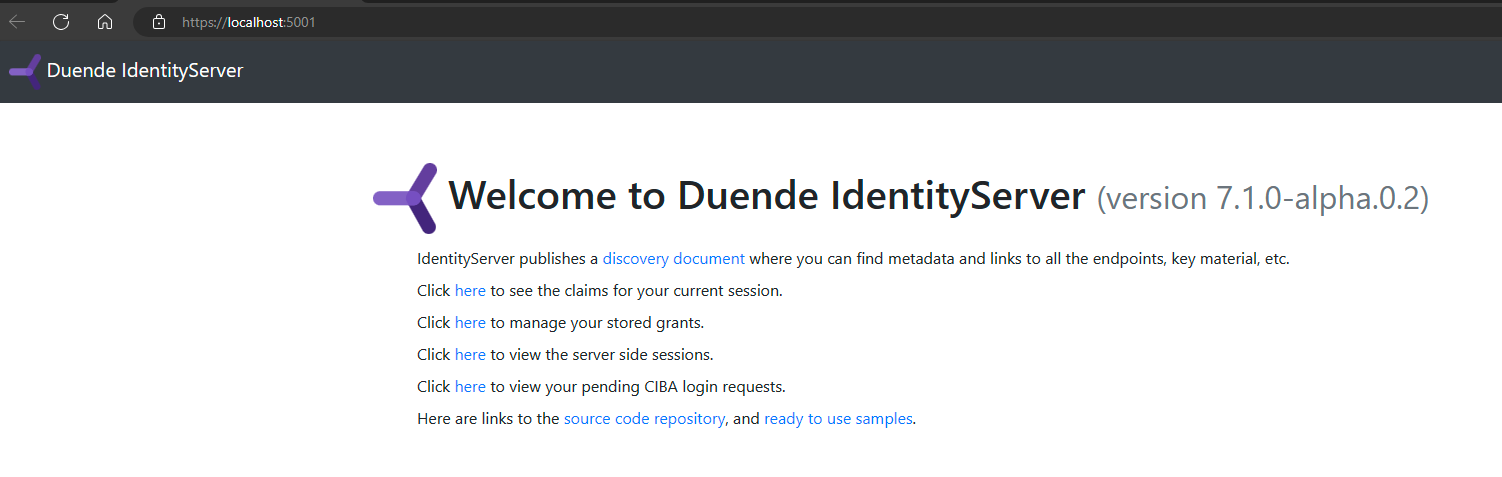Viewport: 1502px width, 477px height.
Task: Click the address bar showing localhost:5001
Action: (815, 22)
